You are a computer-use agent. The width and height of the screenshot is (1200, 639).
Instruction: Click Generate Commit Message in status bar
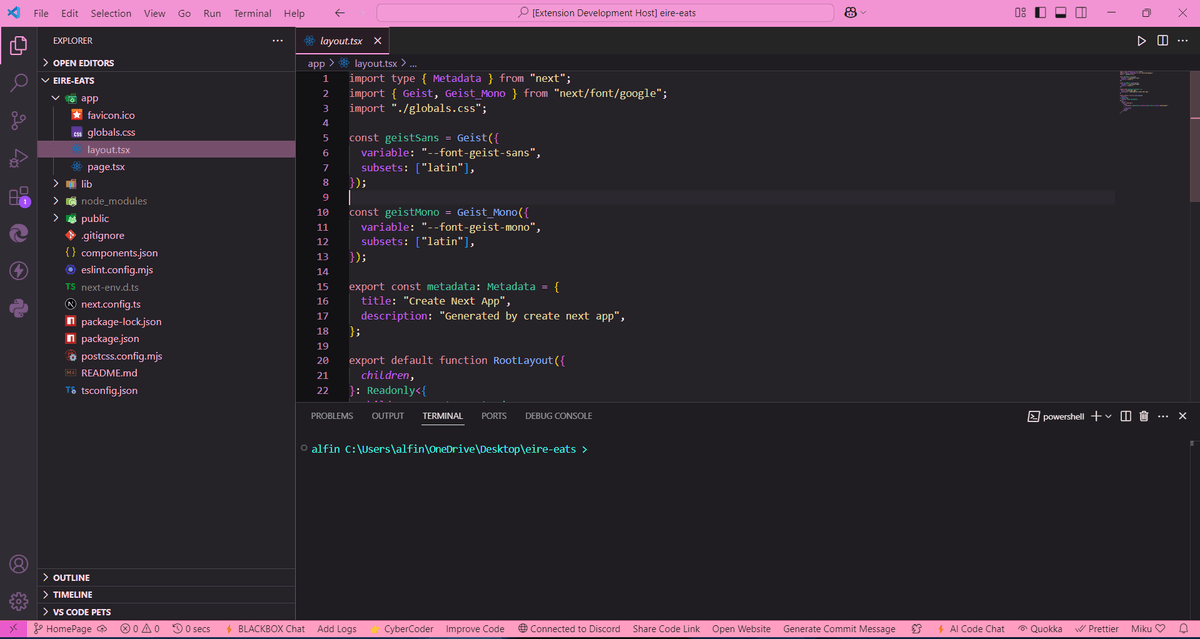tap(839, 629)
